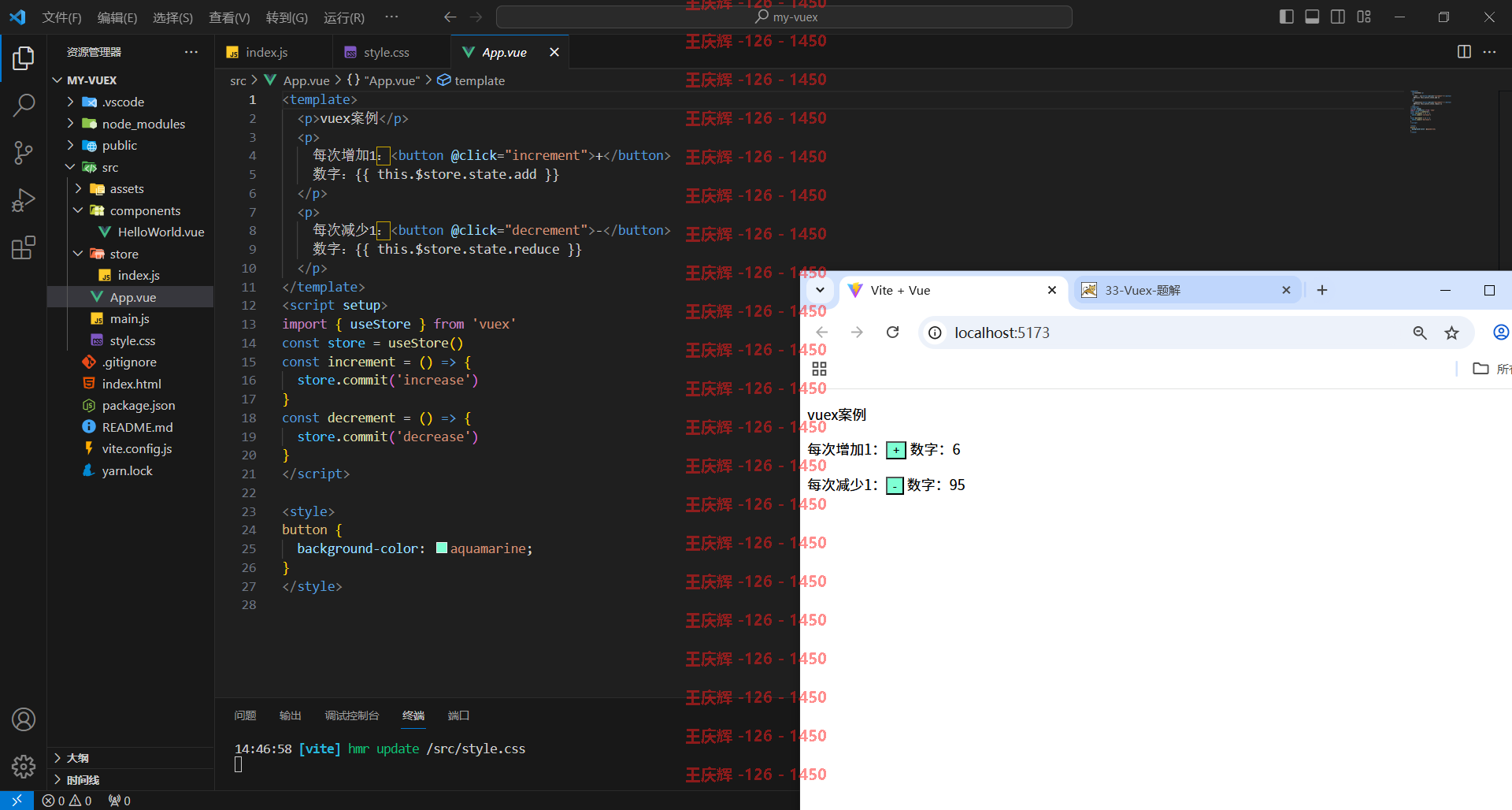
Task: Bookmark this page with the star icon
Action: (1451, 333)
